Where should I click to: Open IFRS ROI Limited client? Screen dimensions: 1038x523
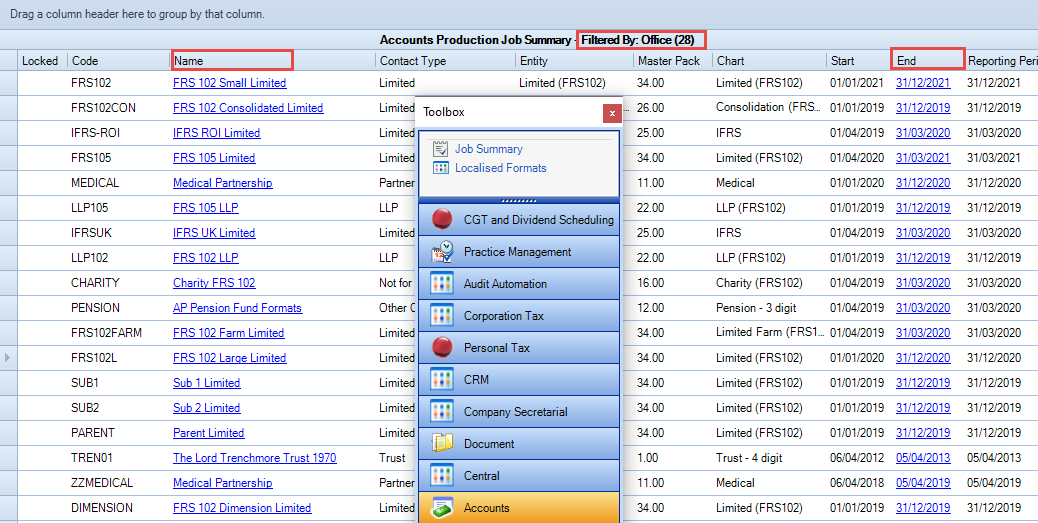pyautogui.click(x=216, y=133)
